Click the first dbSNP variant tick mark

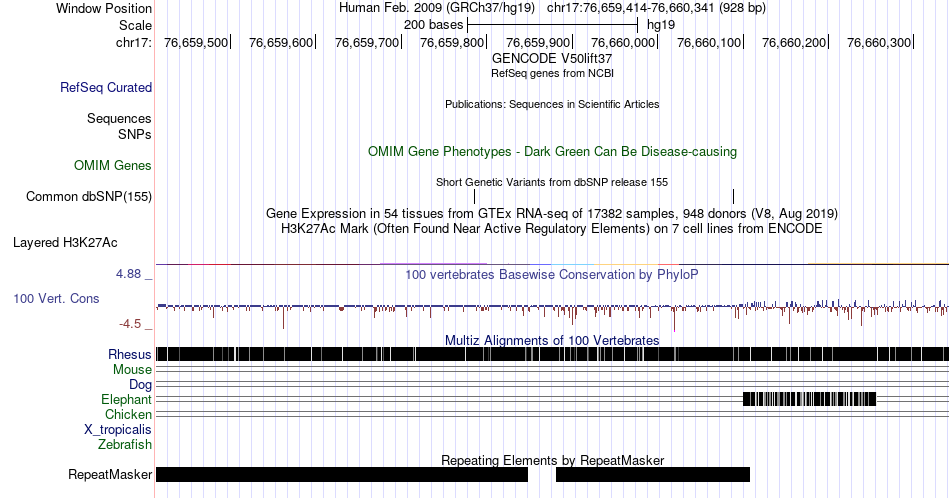tap(474, 196)
